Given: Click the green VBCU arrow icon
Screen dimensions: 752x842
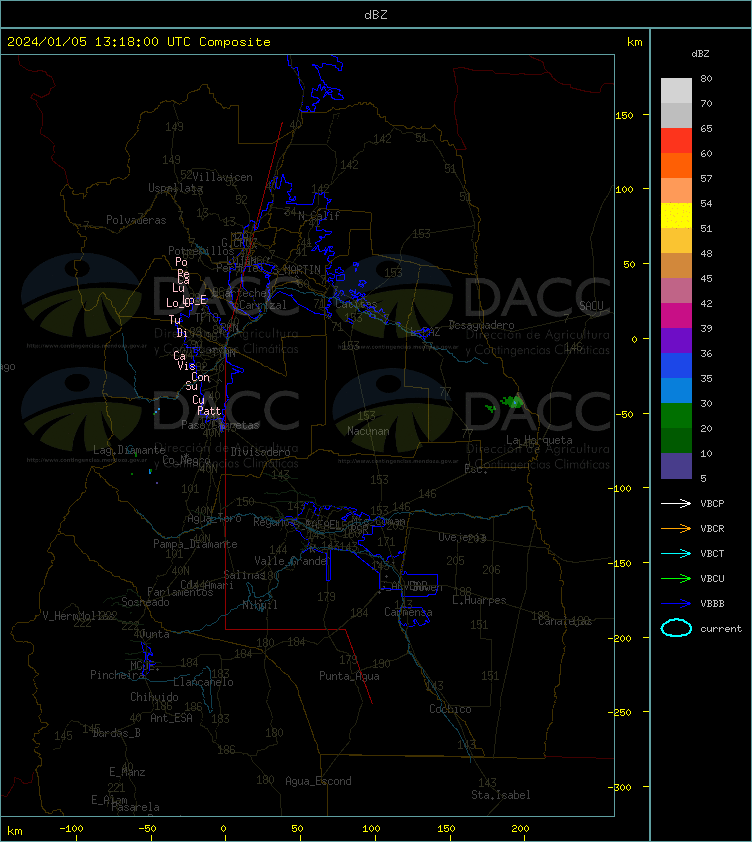Looking at the screenshot, I should 676,578.
